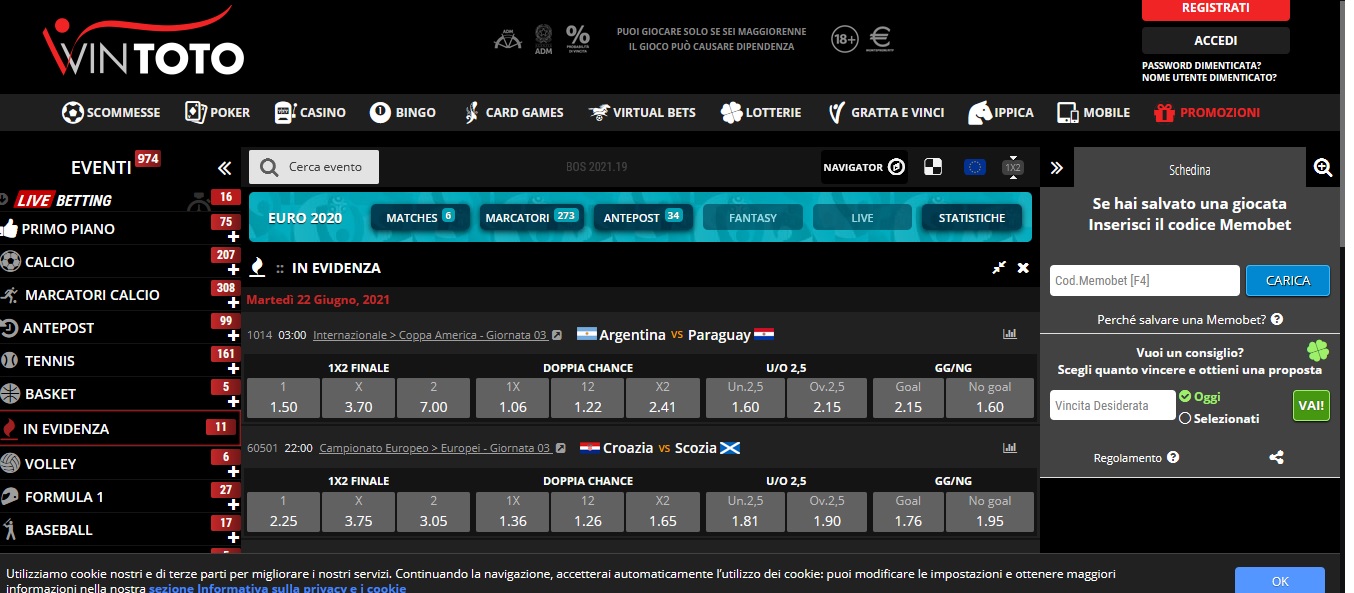Expand Marcatori Calcio plus

234,304
